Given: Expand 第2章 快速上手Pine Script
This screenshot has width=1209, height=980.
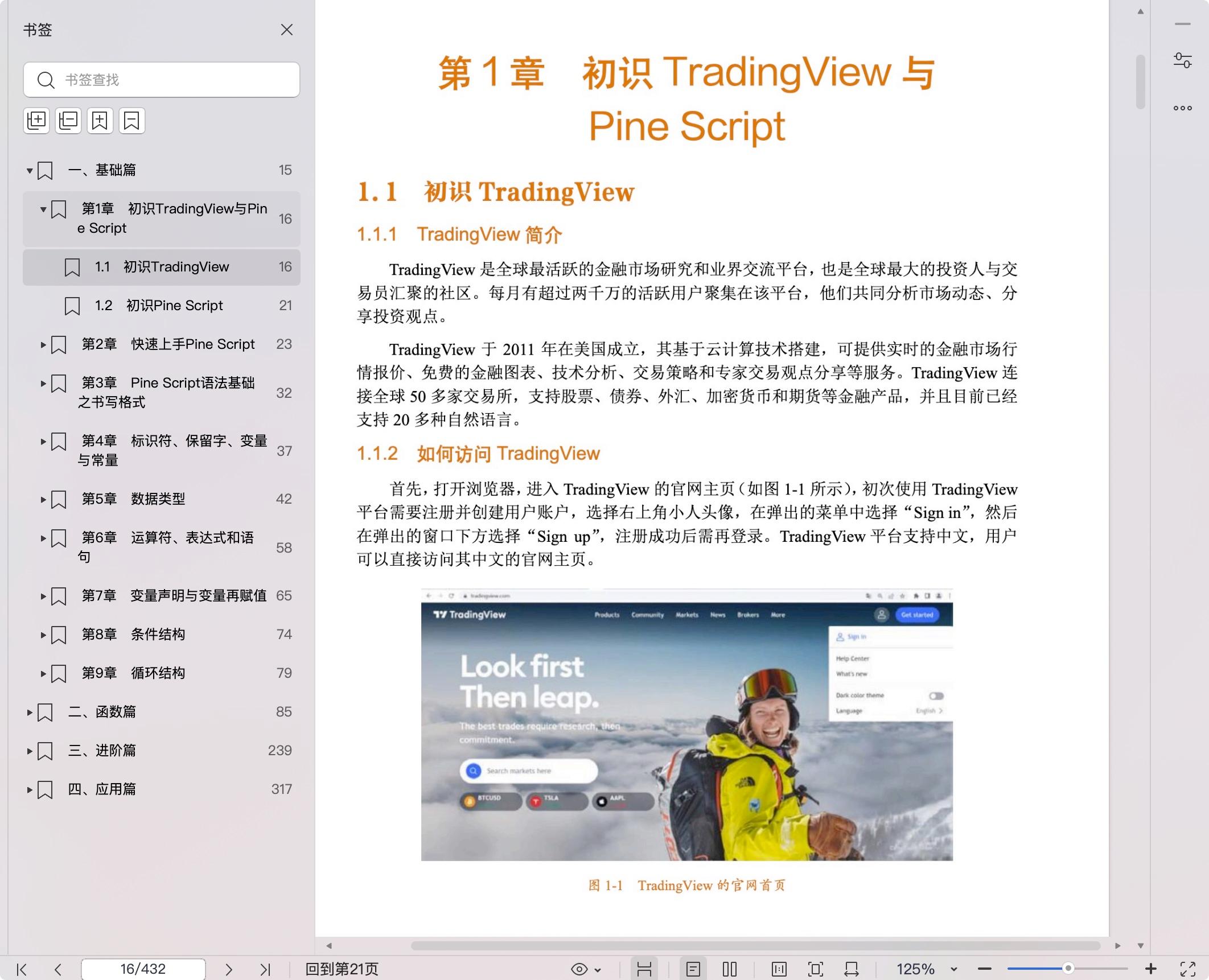Looking at the screenshot, I should click(43, 344).
